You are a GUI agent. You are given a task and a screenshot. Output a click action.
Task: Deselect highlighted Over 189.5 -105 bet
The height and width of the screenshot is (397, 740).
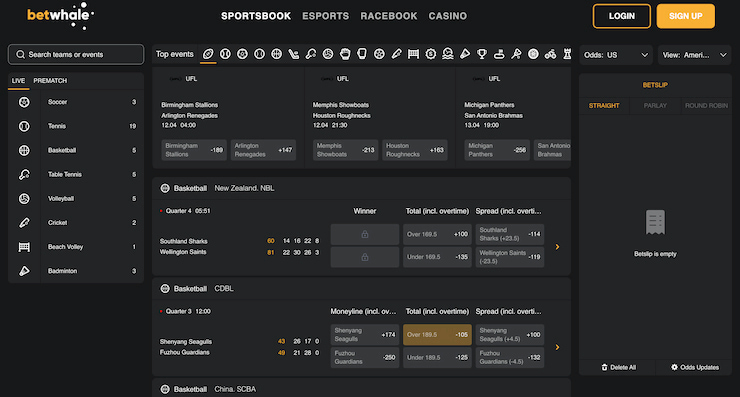(437, 335)
